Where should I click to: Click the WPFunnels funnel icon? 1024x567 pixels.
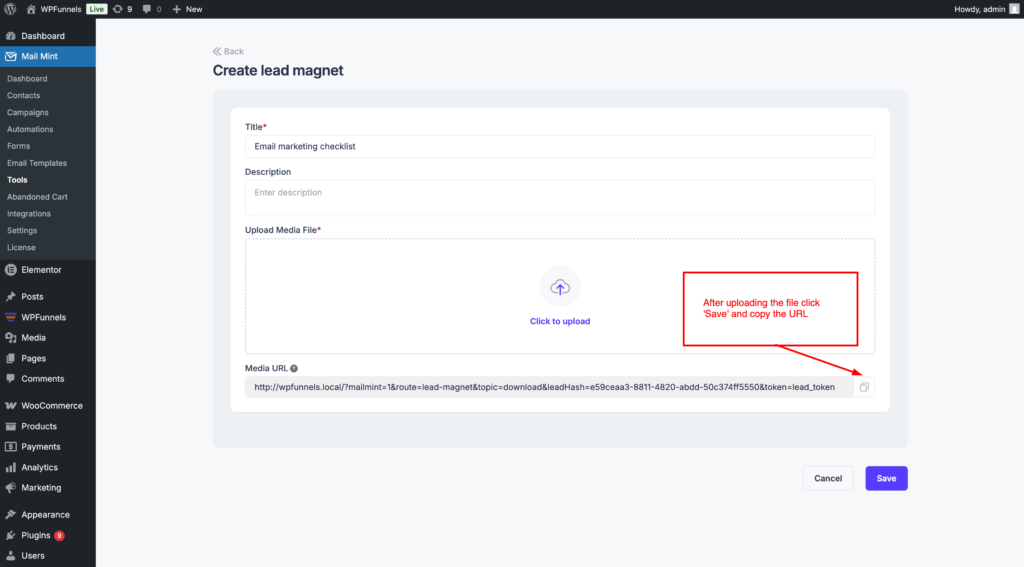click(x=10, y=317)
